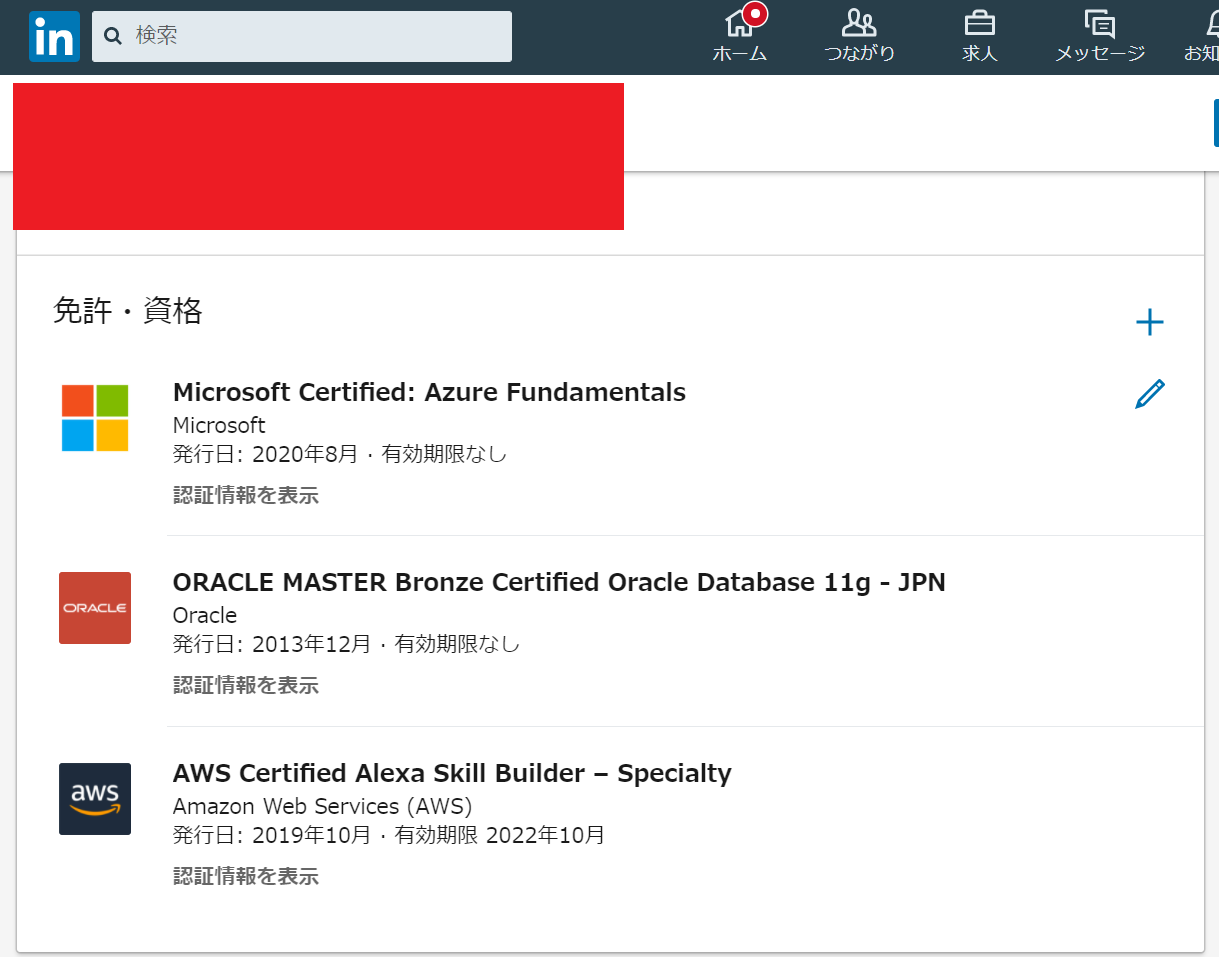
Task: Show credential 認証情報を表示 for Oracle Database 11g
Action: click(246, 685)
